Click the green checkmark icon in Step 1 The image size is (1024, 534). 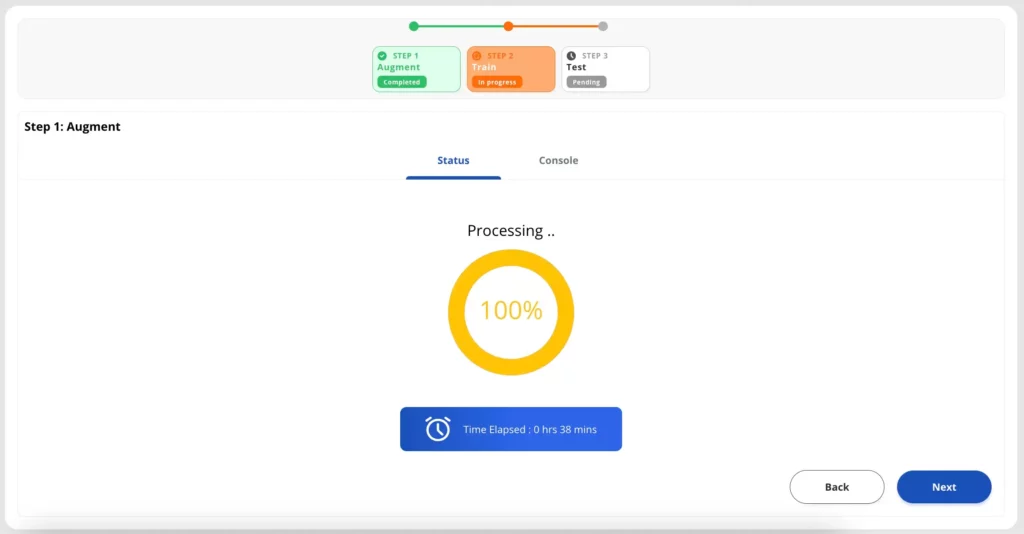(x=382, y=56)
